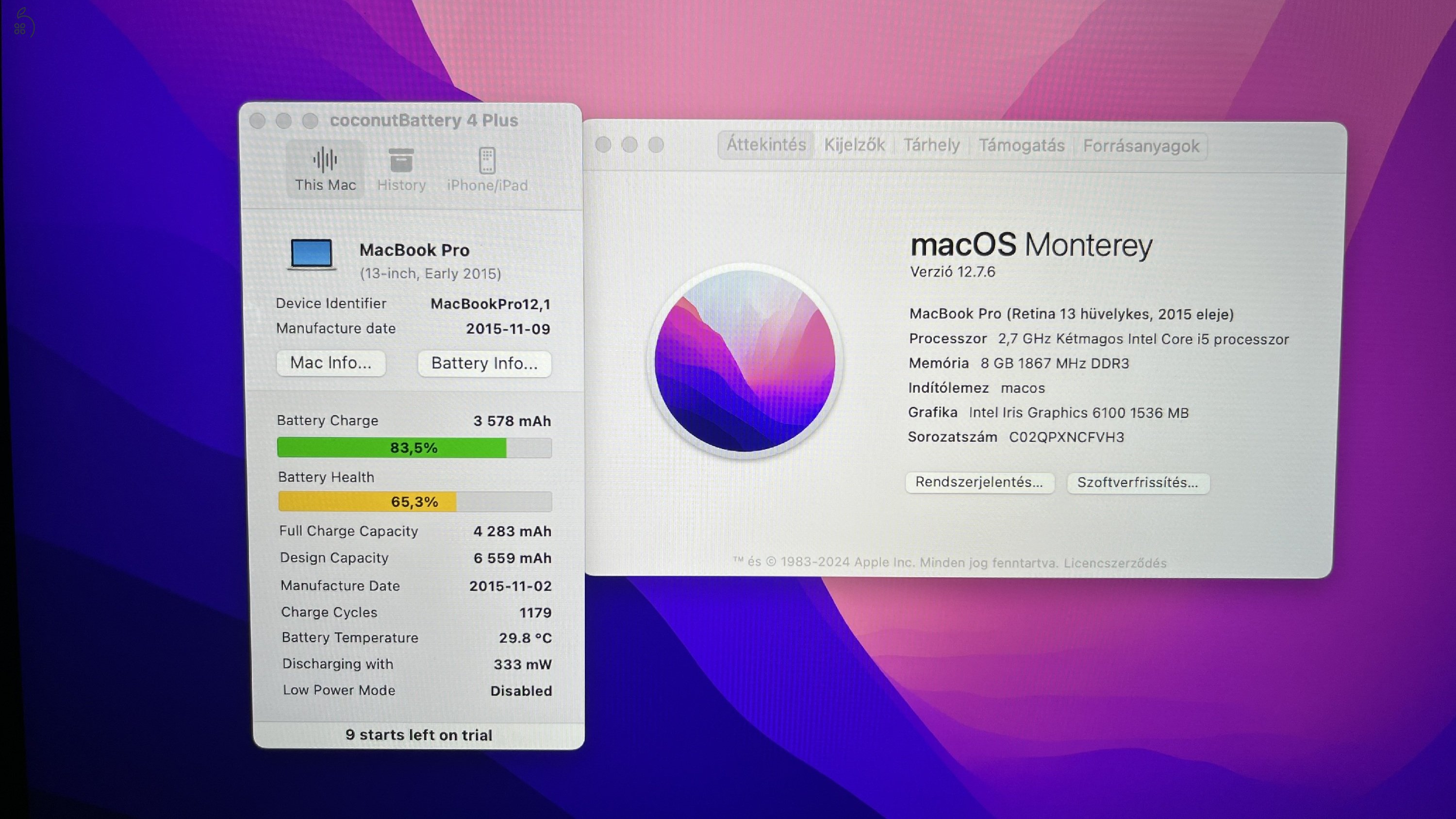
Task: Open the Licencszerződés link
Action: (1115, 563)
